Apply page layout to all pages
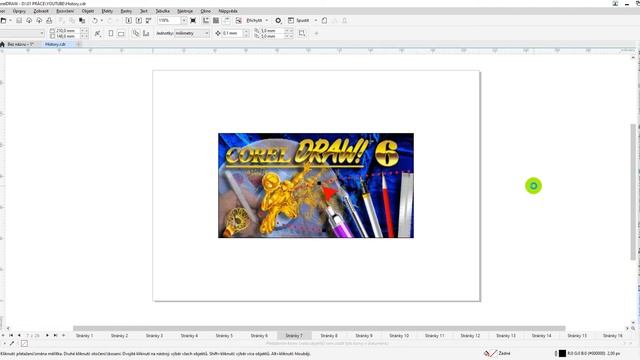Image resolution: width=640 pixels, height=360 pixels. (x=136, y=33)
